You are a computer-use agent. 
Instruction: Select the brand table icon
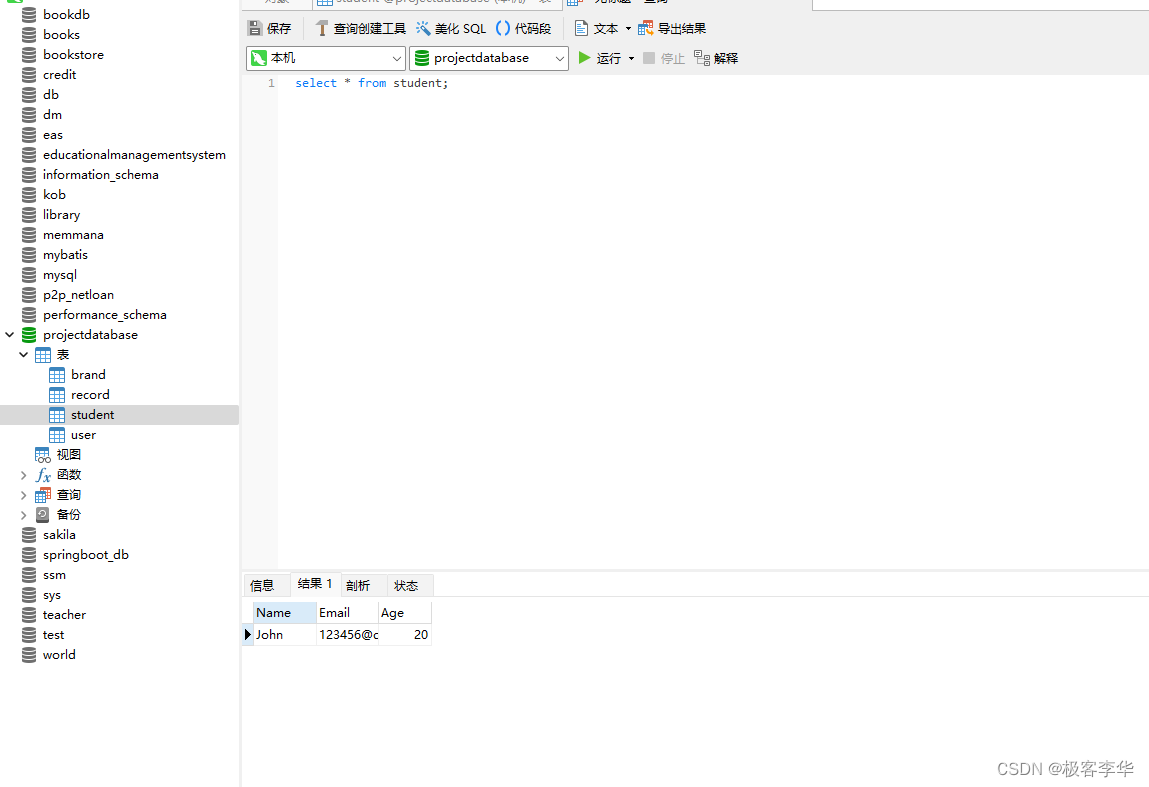click(x=57, y=375)
